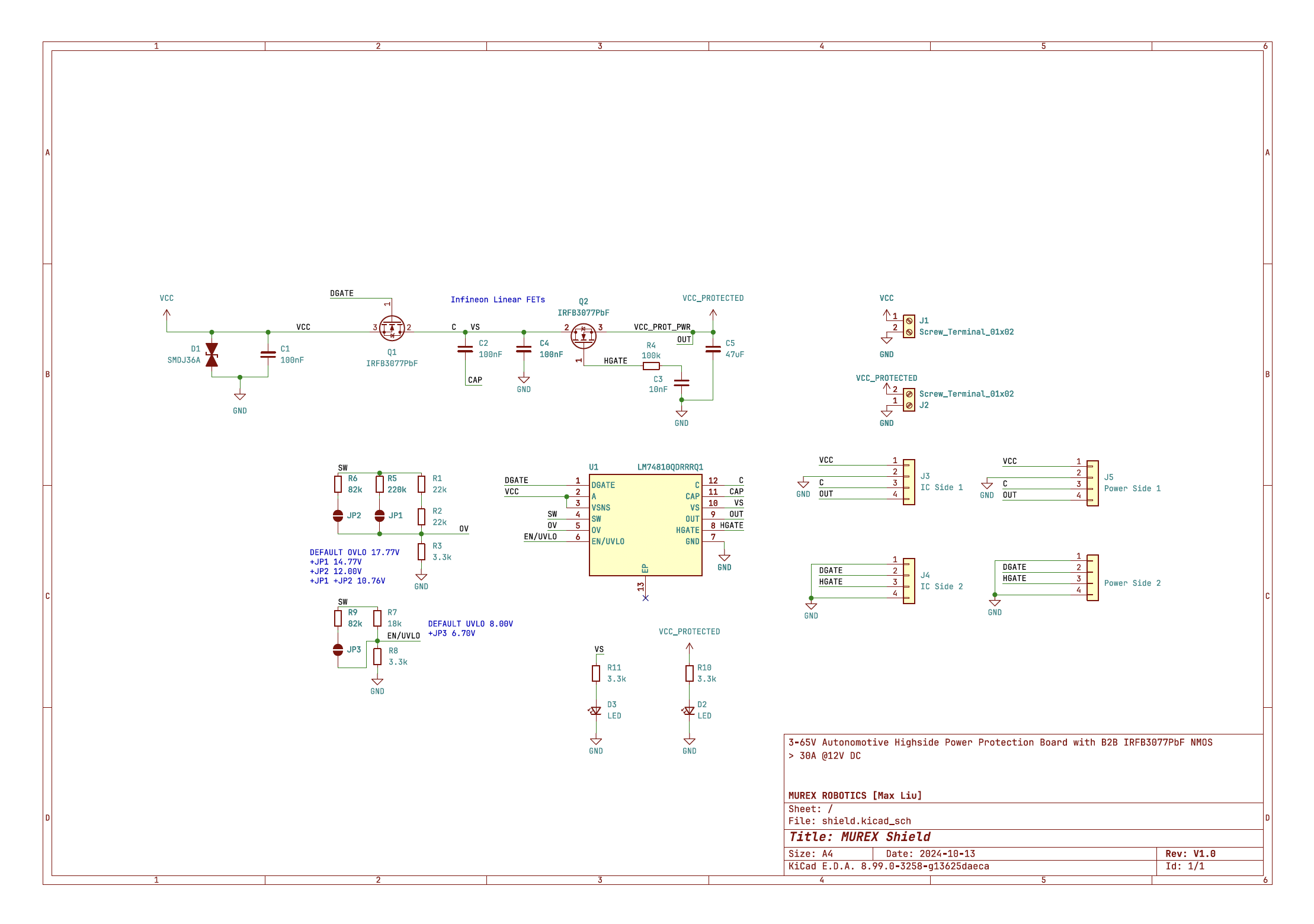Select the R10 3.3k resistor symbol
The image size is (1314, 924).
(x=690, y=673)
